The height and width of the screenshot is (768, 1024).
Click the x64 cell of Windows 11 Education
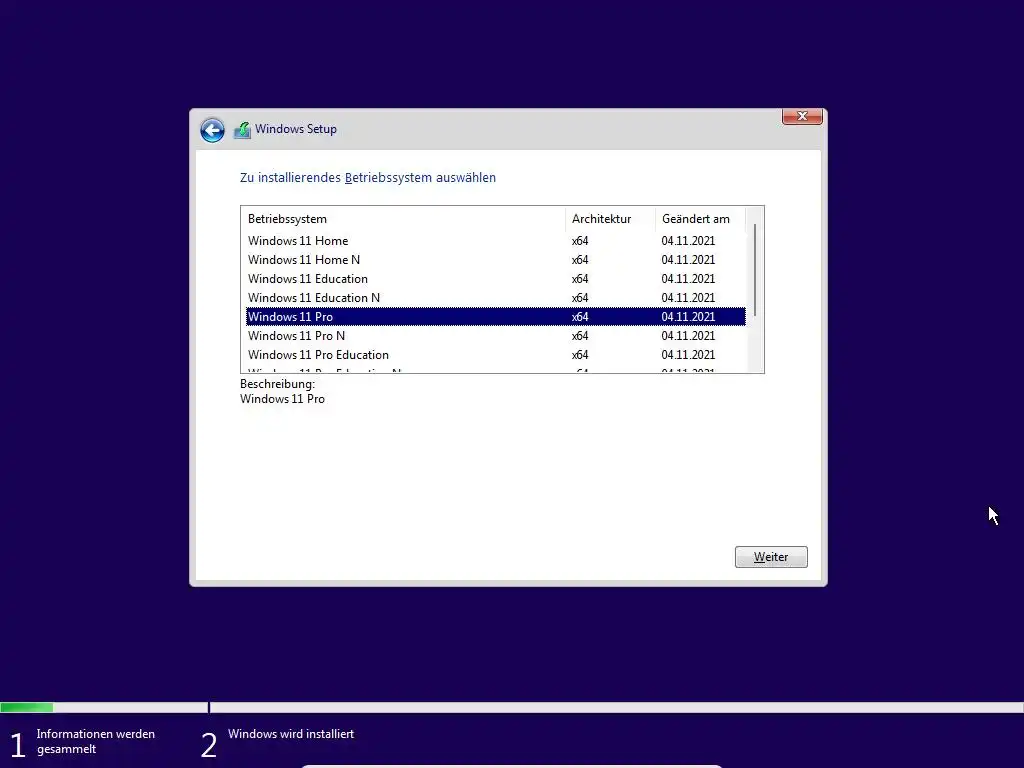(x=580, y=279)
